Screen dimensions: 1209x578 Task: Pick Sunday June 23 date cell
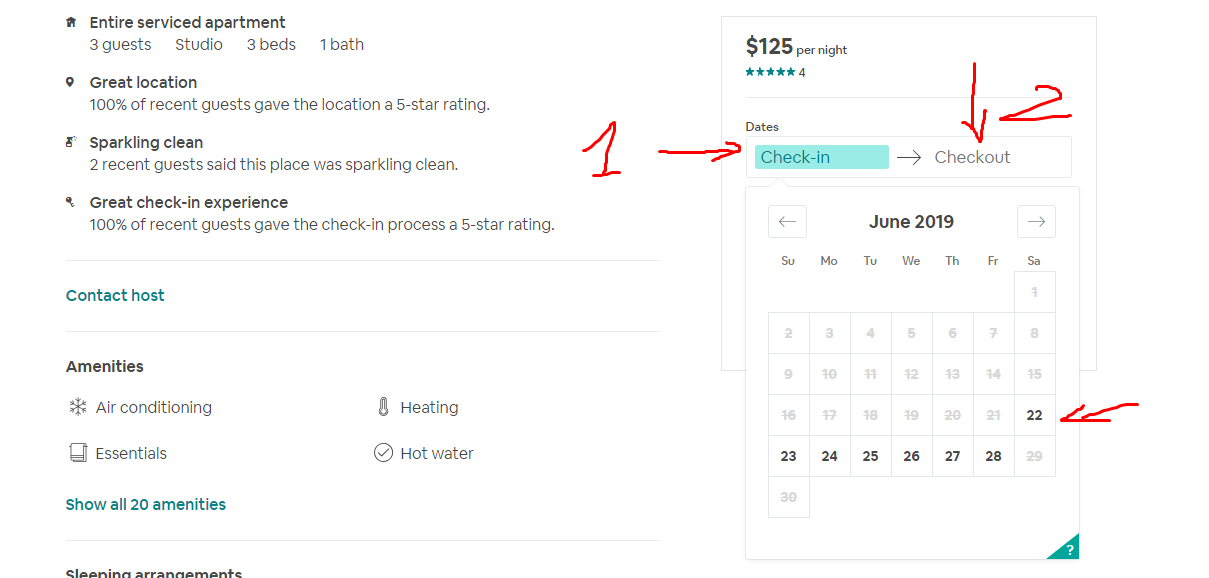[788, 456]
